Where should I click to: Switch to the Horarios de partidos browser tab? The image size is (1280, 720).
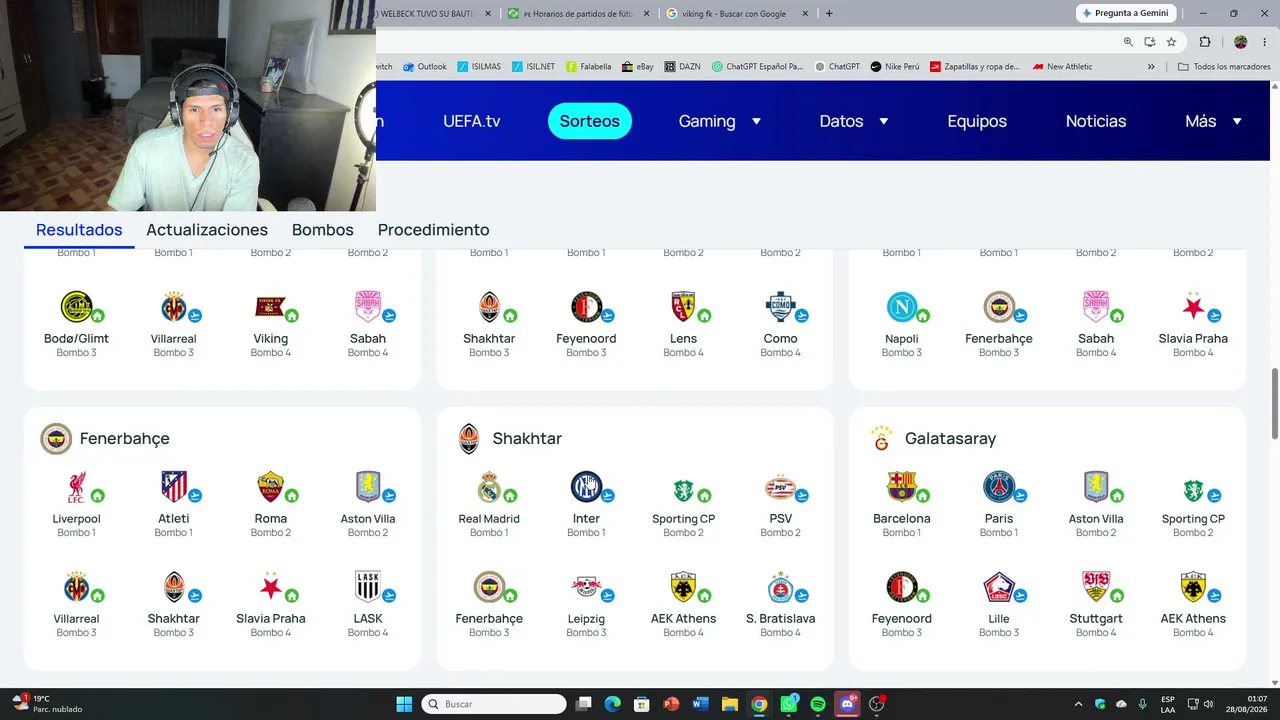click(x=578, y=14)
